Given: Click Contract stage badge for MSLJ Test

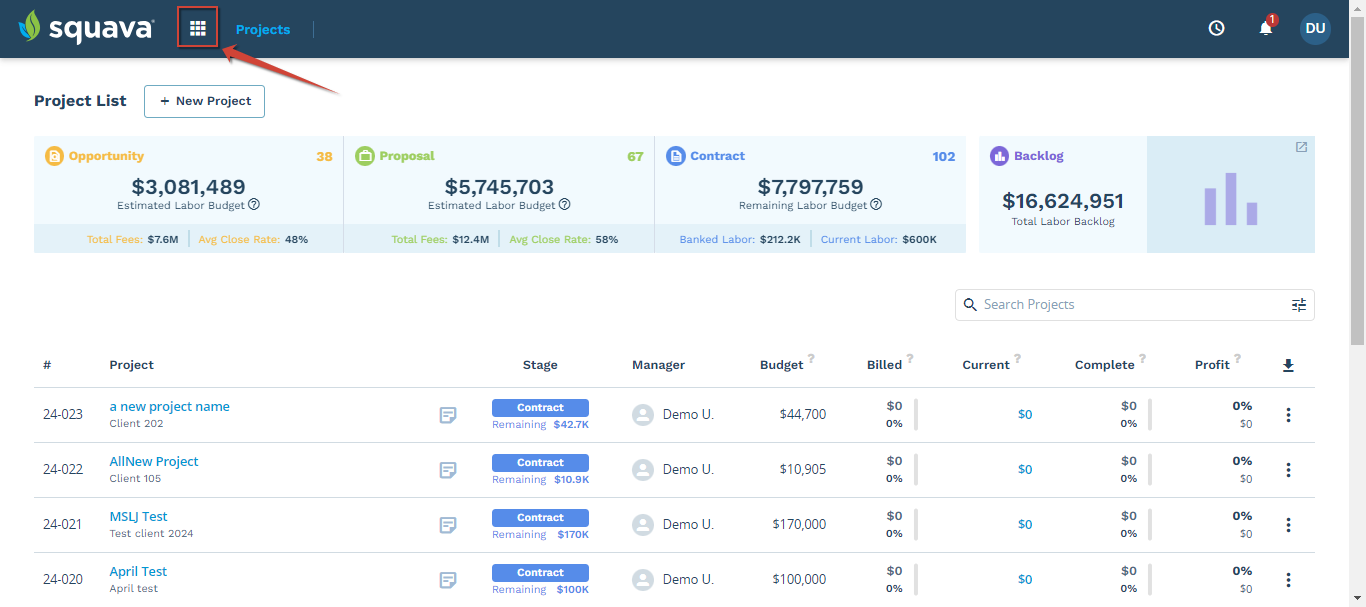Looking at the screenshot, I should coord(540,518).
